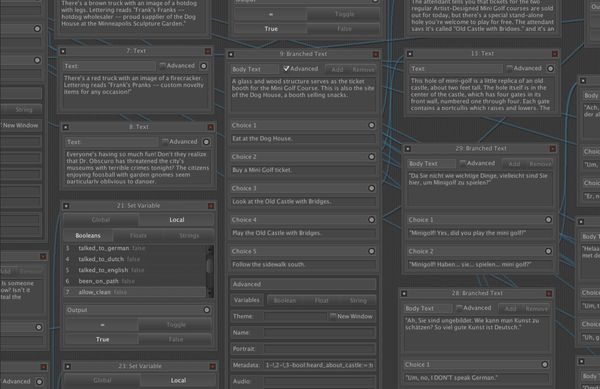Select Local scope in node 21
Image resolution: width=600 pixels, height=389 pixels.
coord(176,220)
